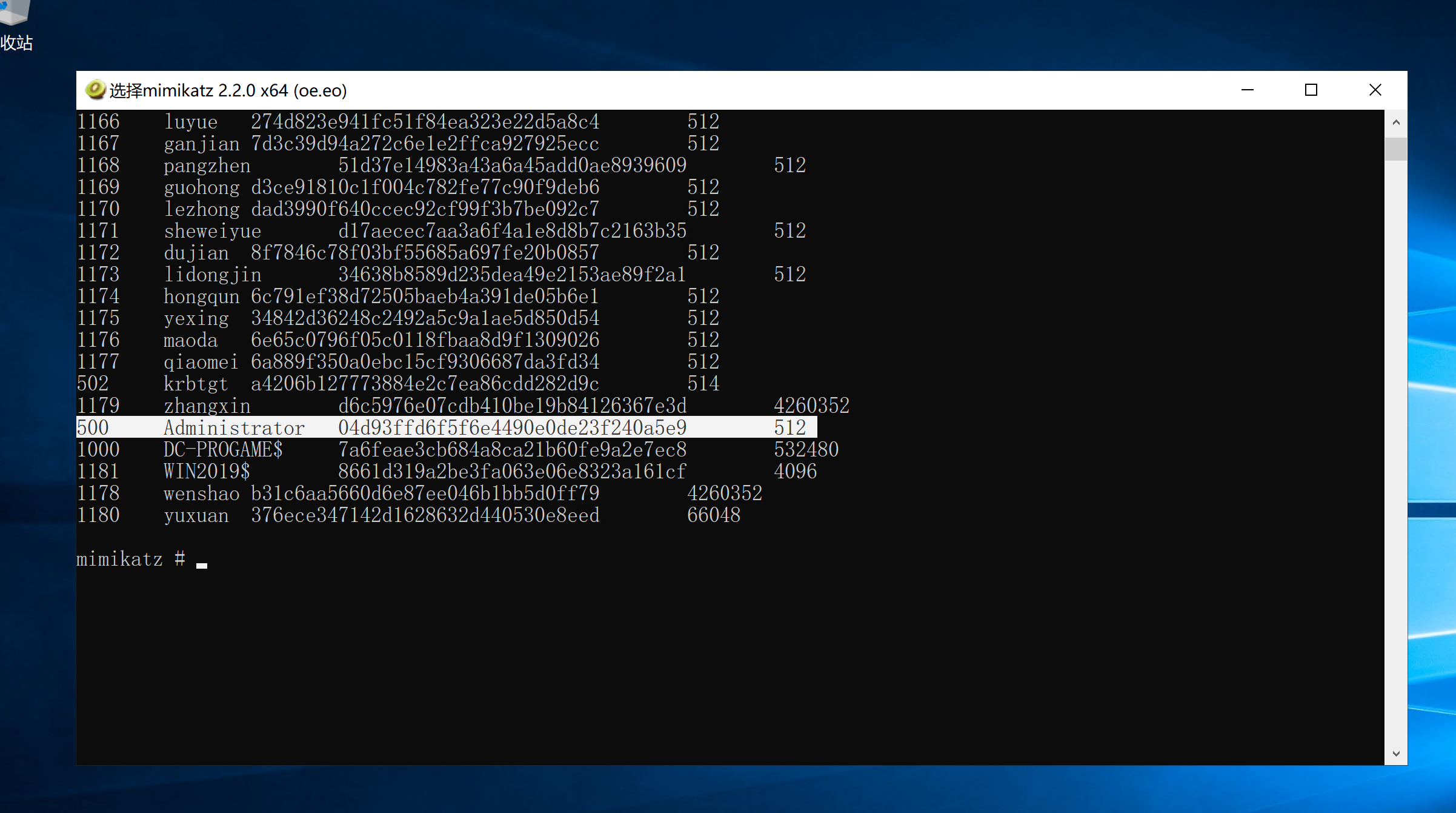Click the Administrator hash 04d93ffd6f5f6e4490e0de23f240a5e9
1456x813 pixels.
512,427
